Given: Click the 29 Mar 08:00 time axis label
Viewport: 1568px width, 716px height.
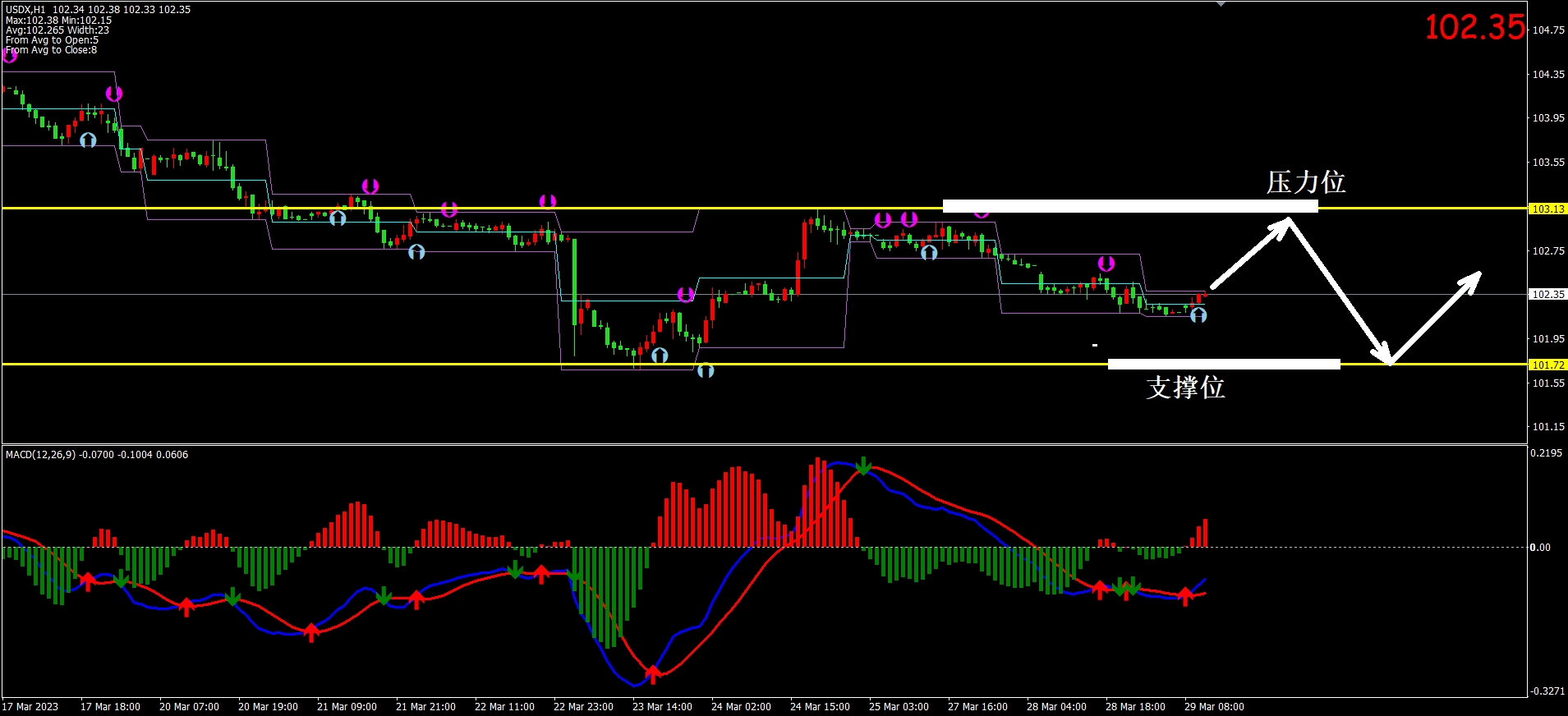Looking at the screenshot, I should tap(1213, 707).
